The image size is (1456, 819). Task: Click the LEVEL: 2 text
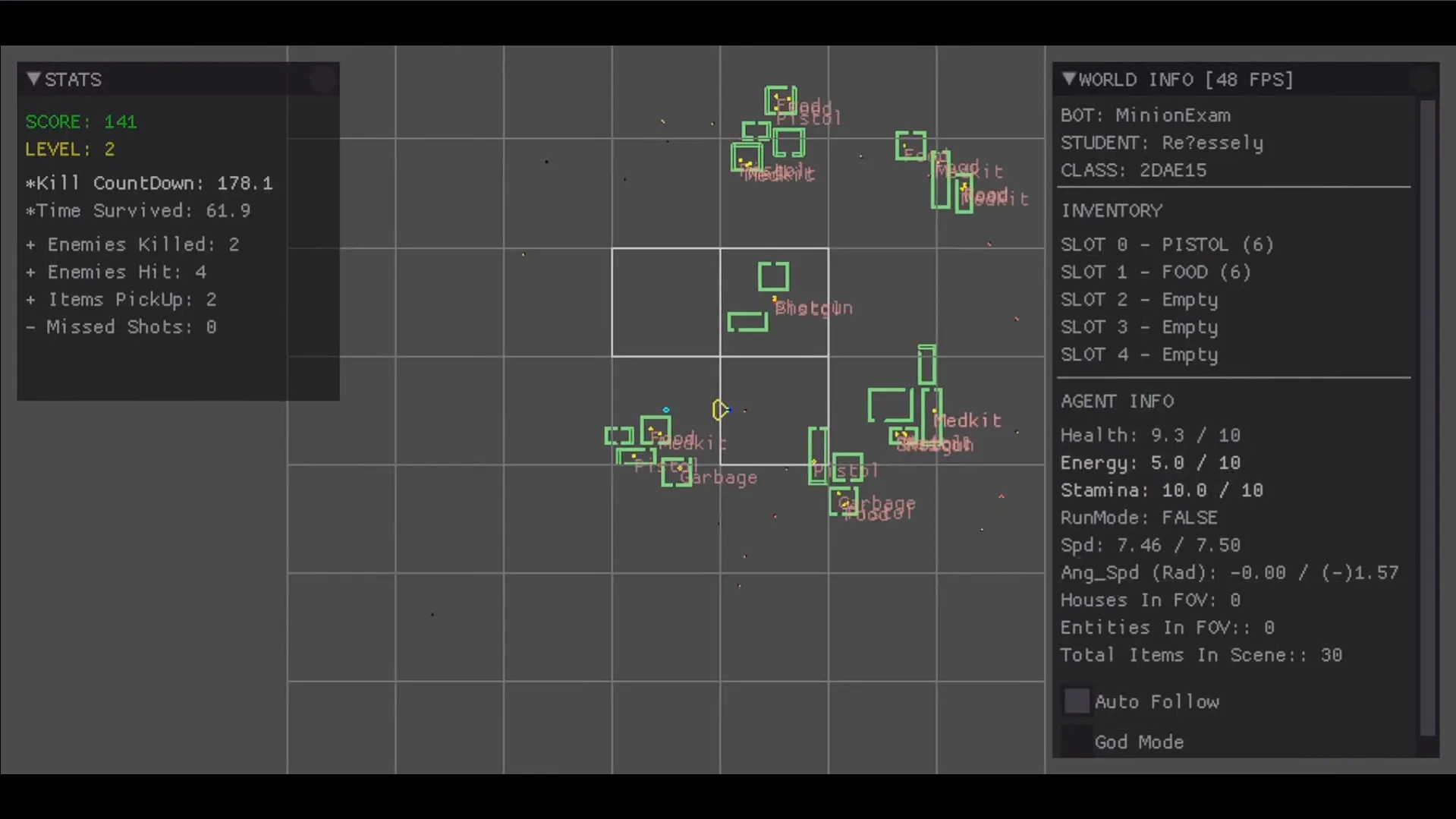pyautogui.click(x=70, y=149)
